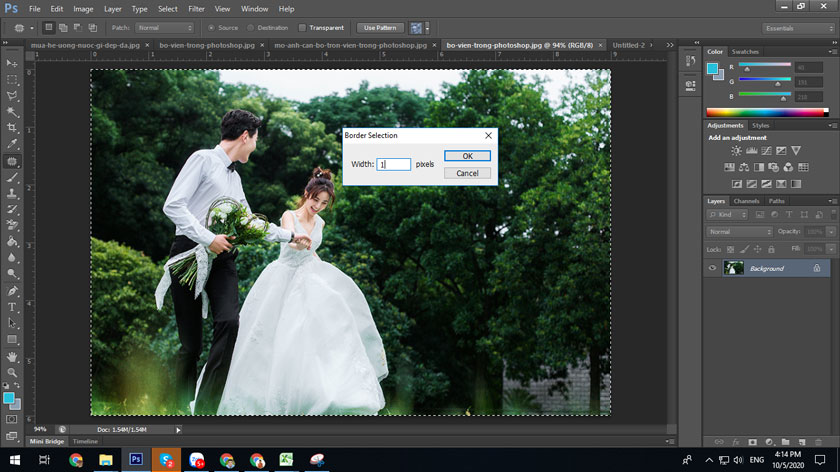
Task: Select the Rectangle shape tool
Action: (12, 340)
